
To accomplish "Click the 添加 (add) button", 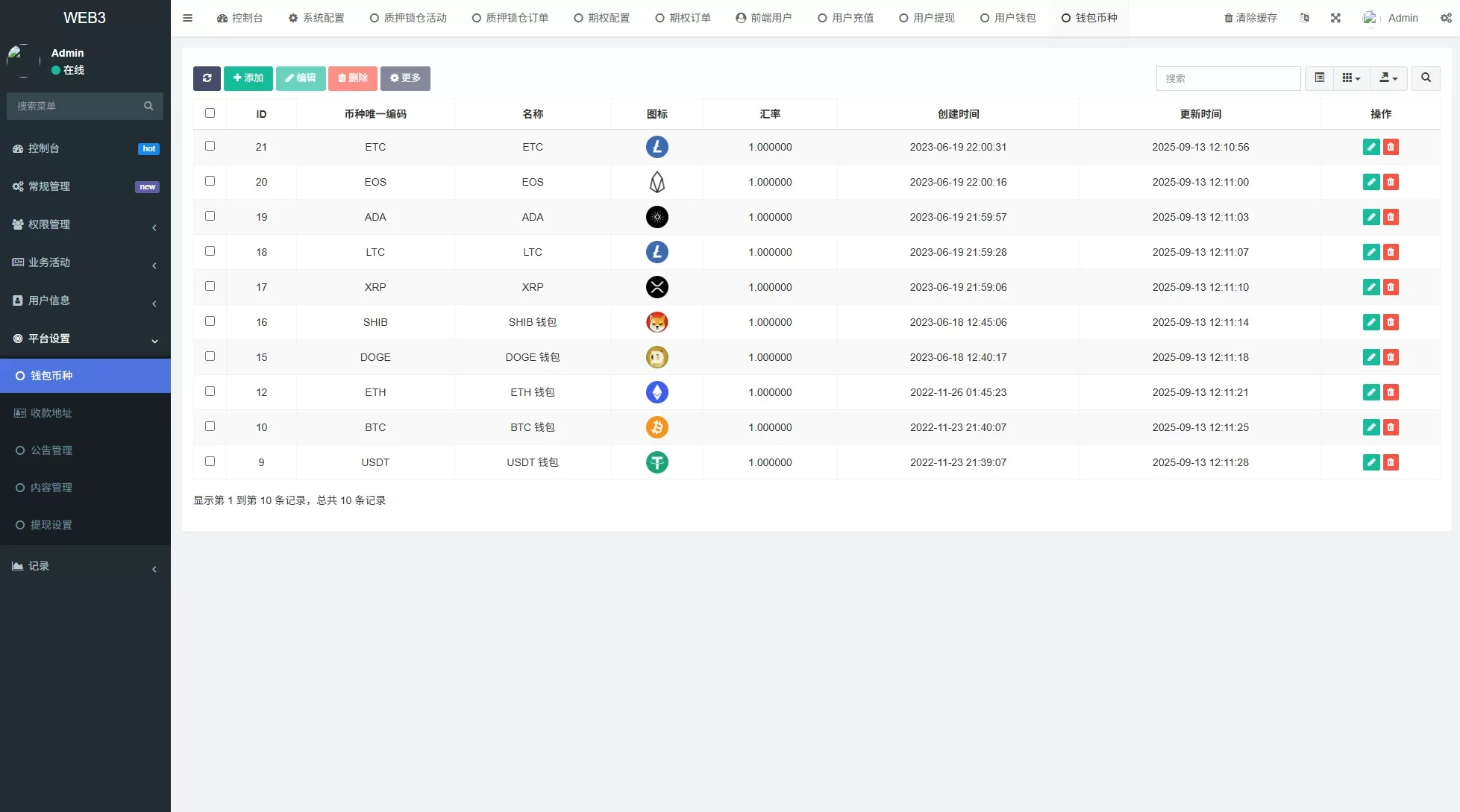I will pyautogui.click(x=248, y=78).
